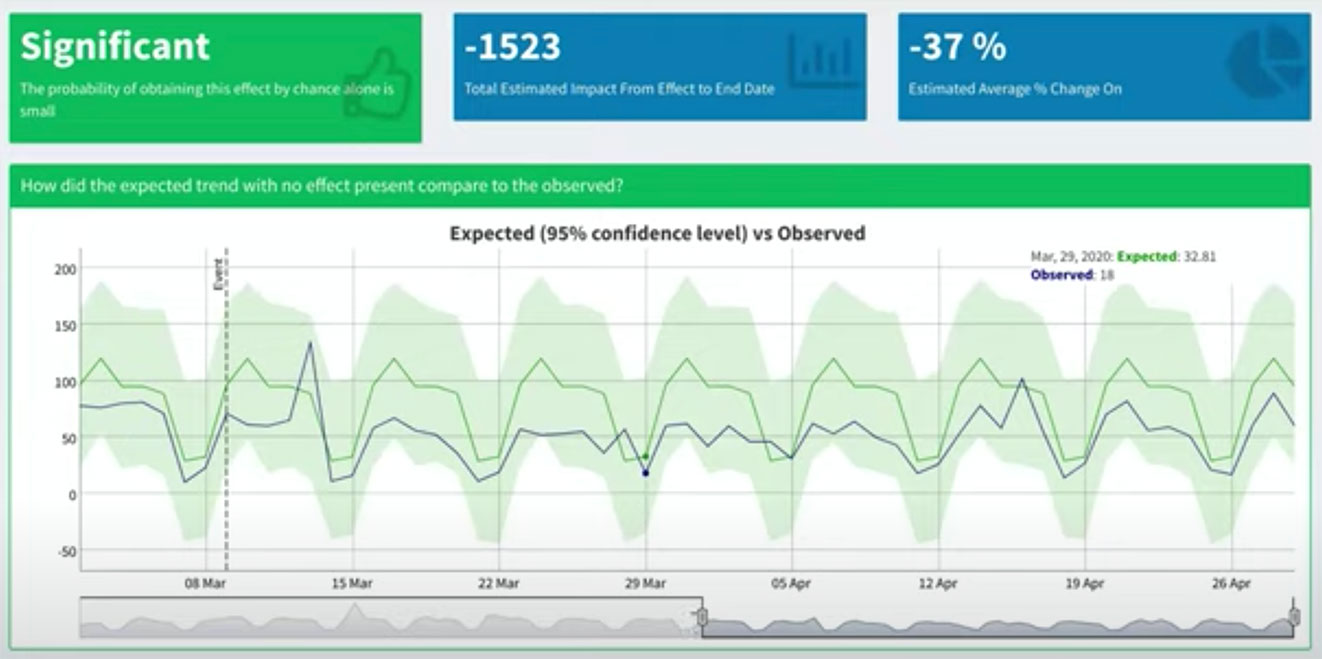This screenshot has height=659, width=1322.
Task: Click the selected dark area of range navigator
Action: pos(1000,620)
